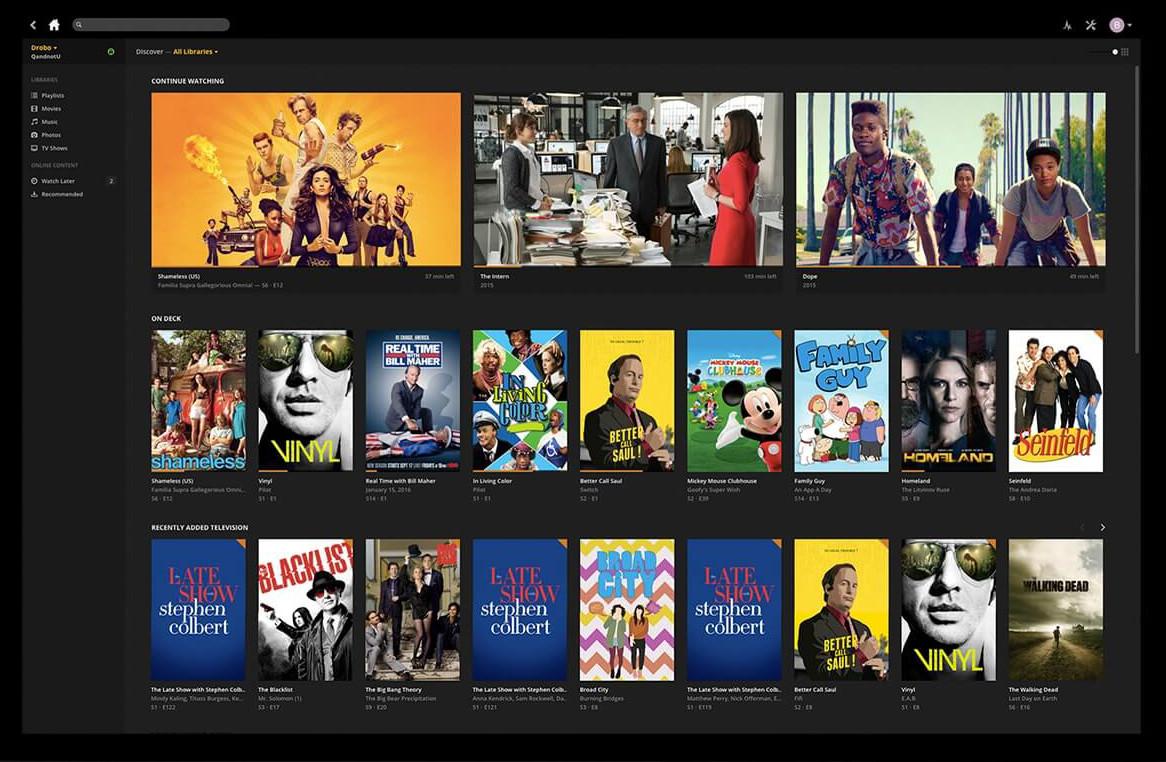Viewport: 1166px width, 762px height.
Task: Adjust the poster size slider
Action: click(x=1114, y=52)
